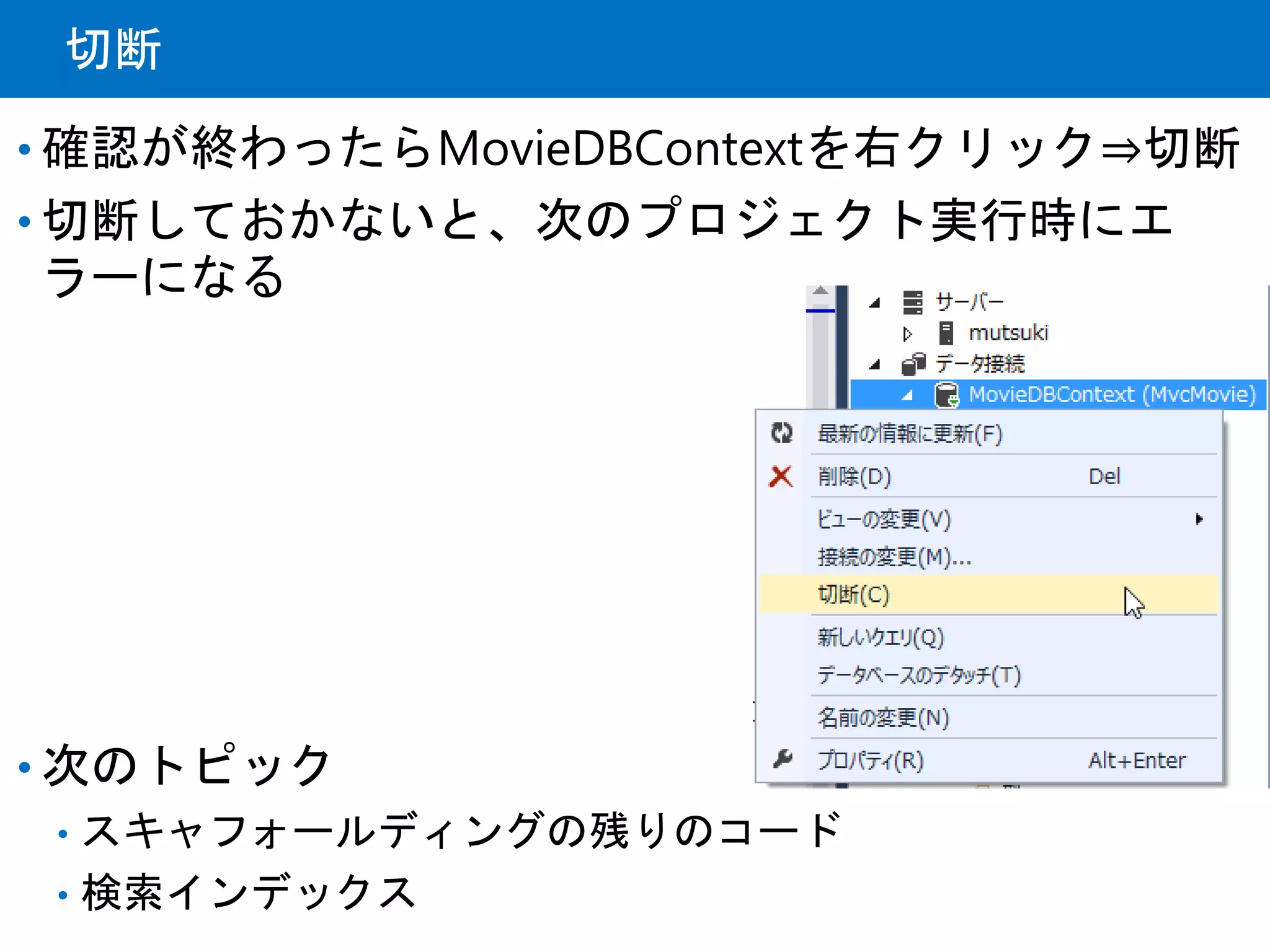Click the 次のトピック bullet text
Viewport: 1270px width, 952px height.
(187, 765)
